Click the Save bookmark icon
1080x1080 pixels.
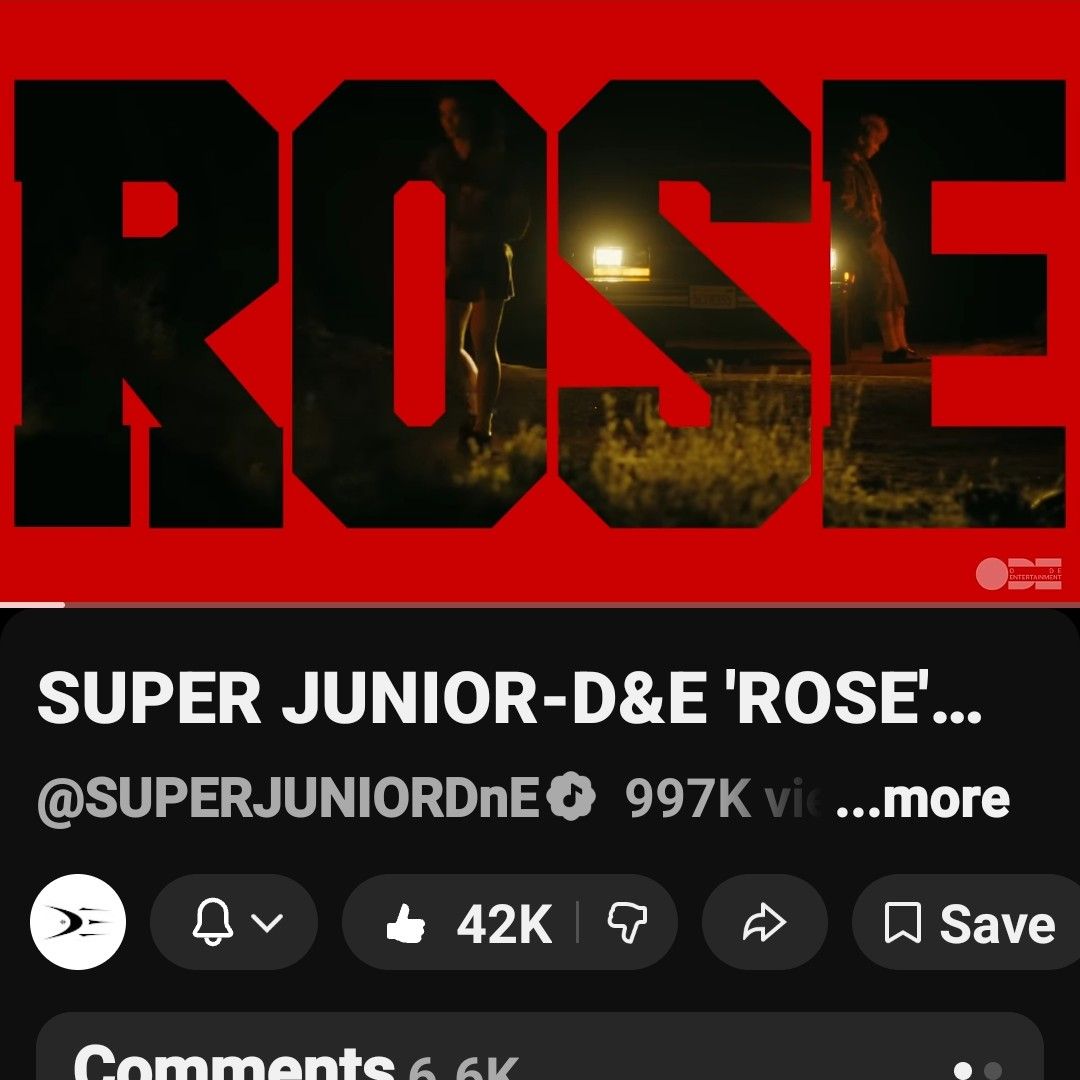(902, 922)
